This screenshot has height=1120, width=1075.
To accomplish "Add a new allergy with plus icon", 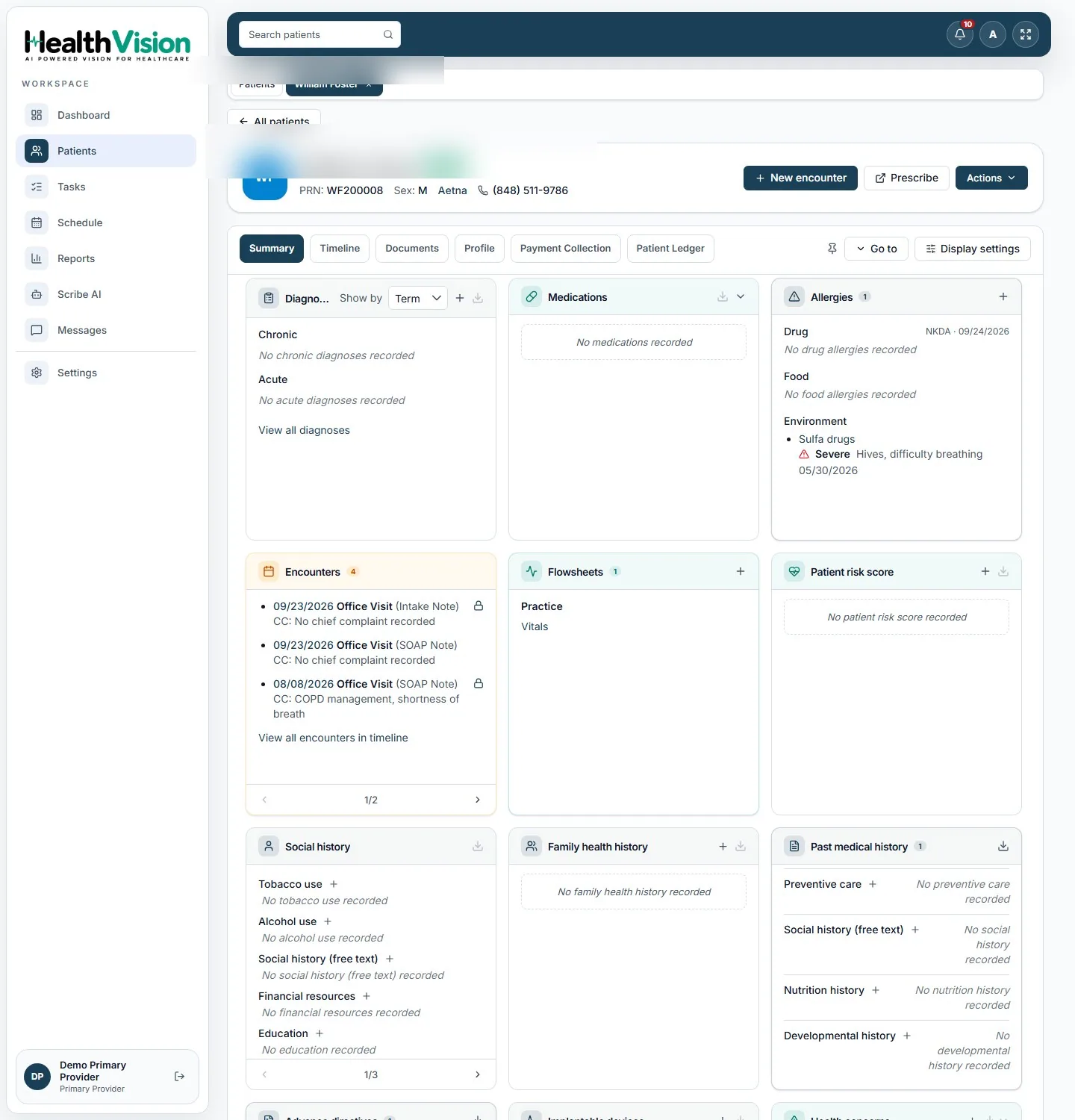I will tap(1003, 296).
